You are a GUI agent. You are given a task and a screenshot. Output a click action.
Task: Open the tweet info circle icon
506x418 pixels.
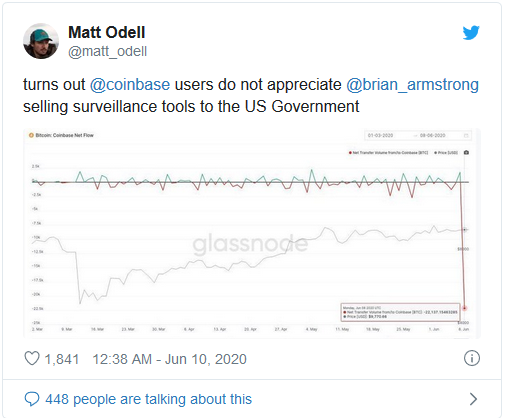(x=472, y=358)
